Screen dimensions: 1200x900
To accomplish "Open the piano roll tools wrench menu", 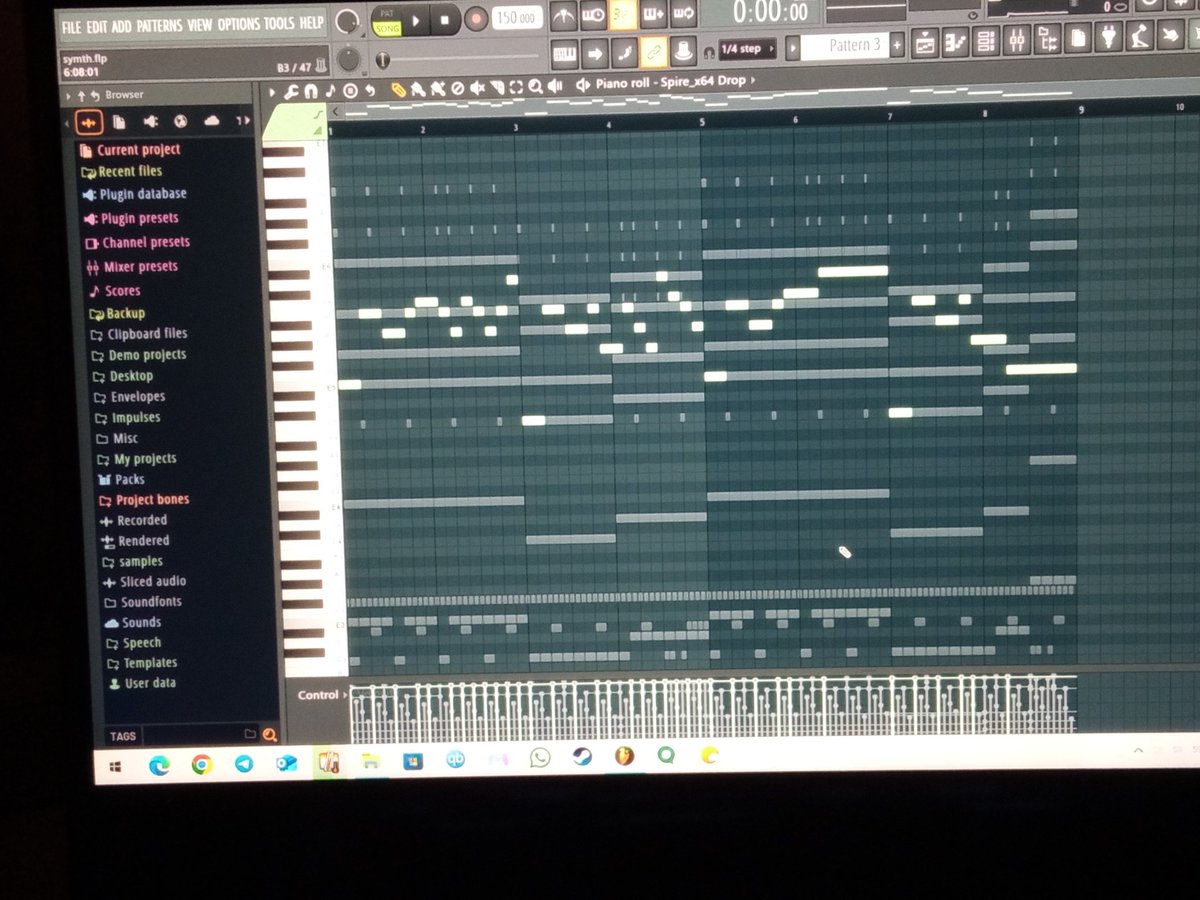I will coord(291,91).
